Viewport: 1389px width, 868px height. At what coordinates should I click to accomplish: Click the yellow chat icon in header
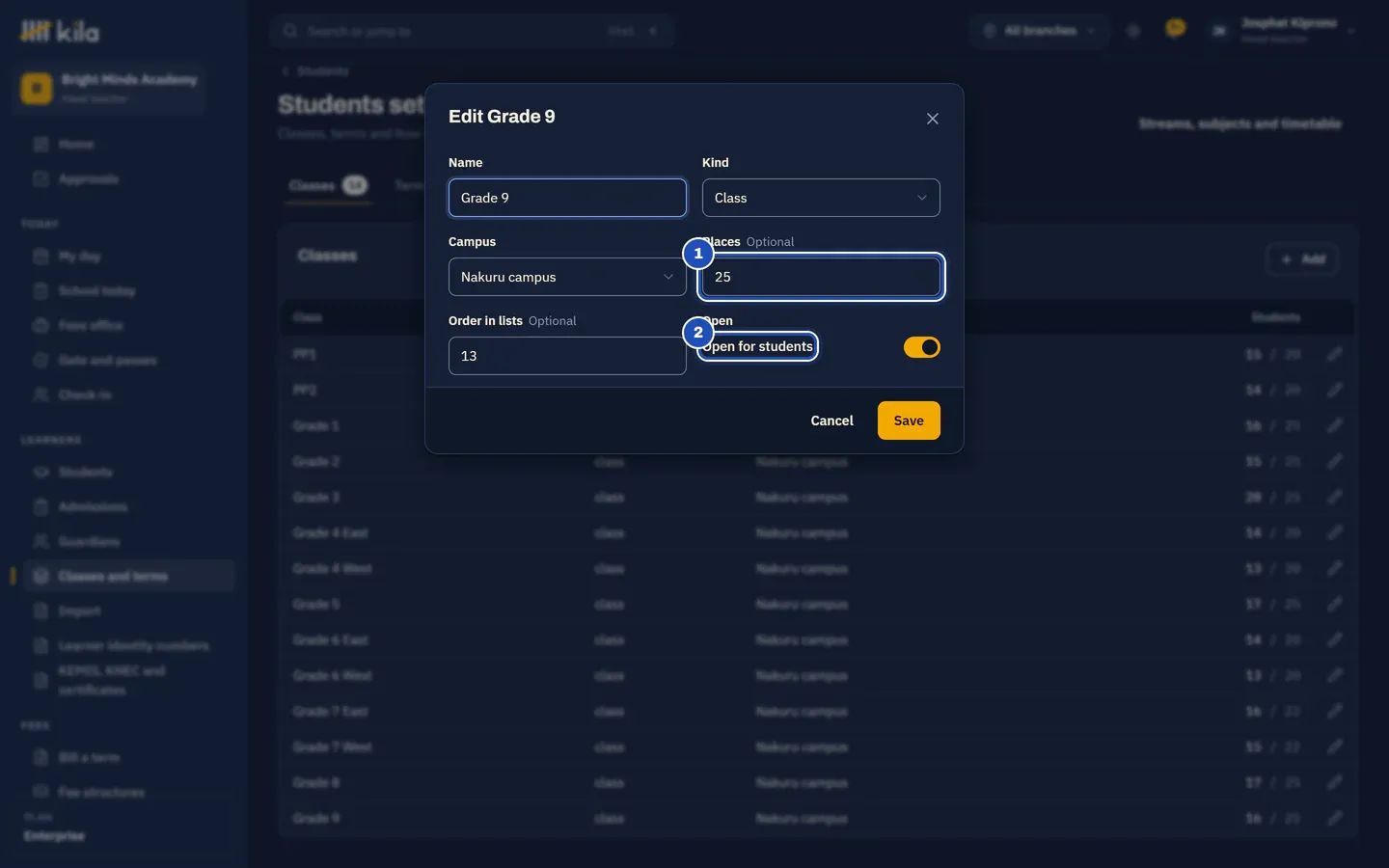pyautogui.click(x=1175, y=29)
